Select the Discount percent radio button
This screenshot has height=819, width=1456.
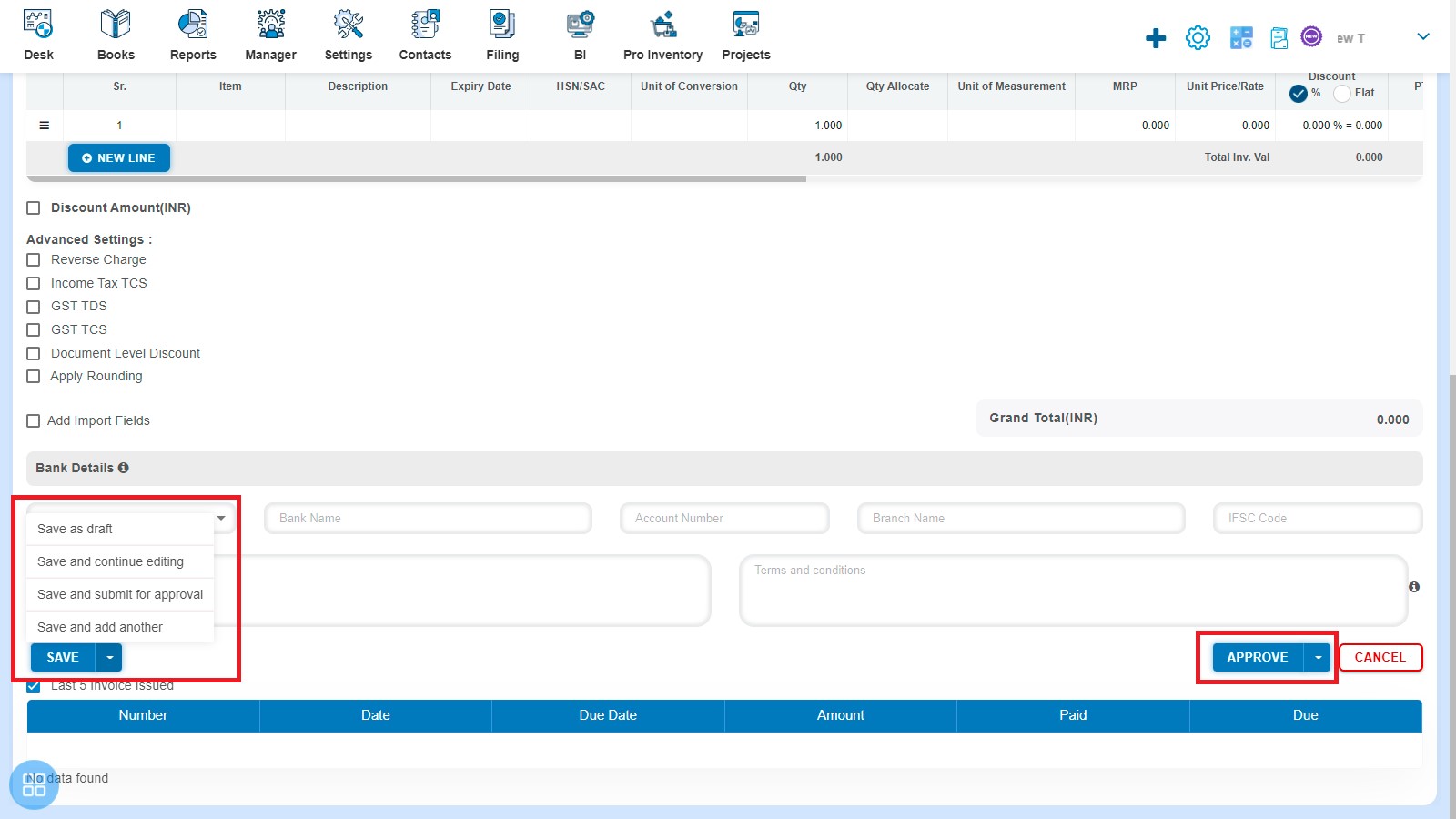[x=1299, y=94]
